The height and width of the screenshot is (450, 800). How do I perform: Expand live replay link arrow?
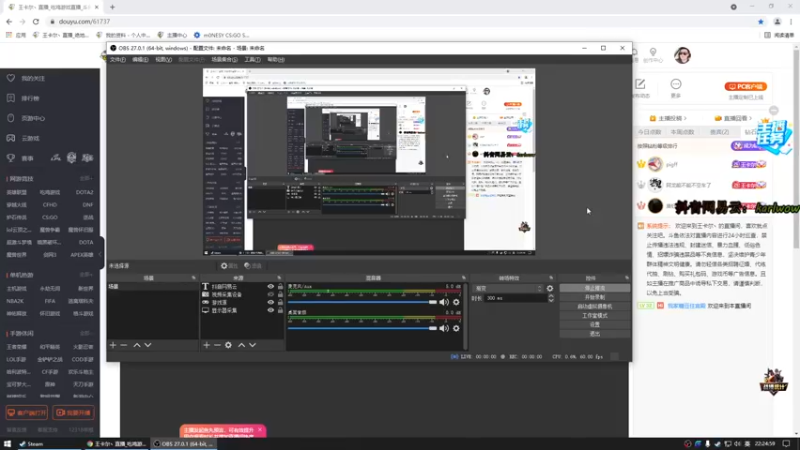tap(751, 118)
